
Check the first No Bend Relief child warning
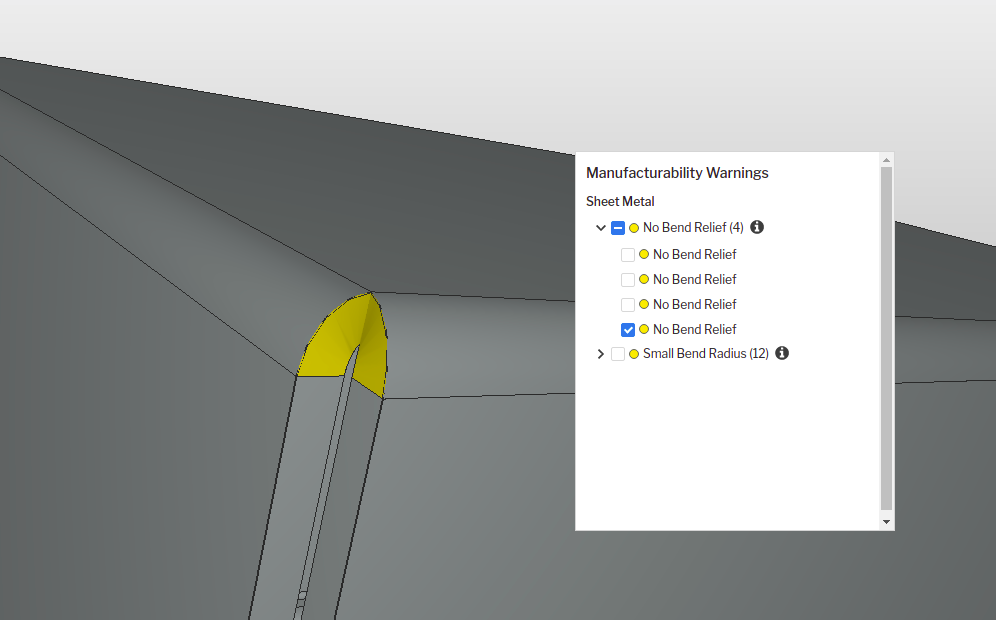coord(627,254)
